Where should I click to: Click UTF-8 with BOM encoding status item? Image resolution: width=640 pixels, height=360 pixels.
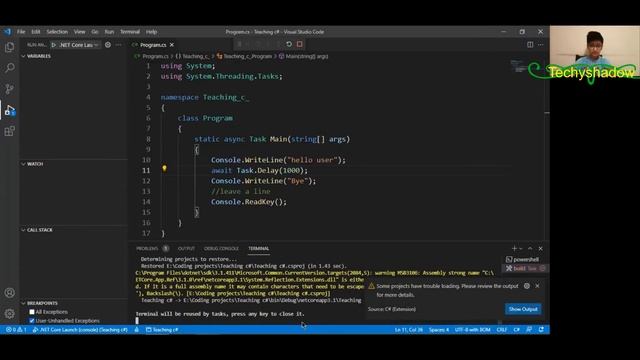click(x=472, y=330)
